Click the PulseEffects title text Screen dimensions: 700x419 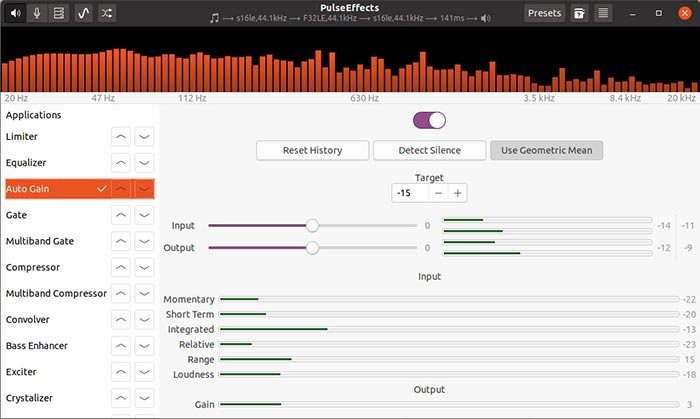click(x=350, y=8)
